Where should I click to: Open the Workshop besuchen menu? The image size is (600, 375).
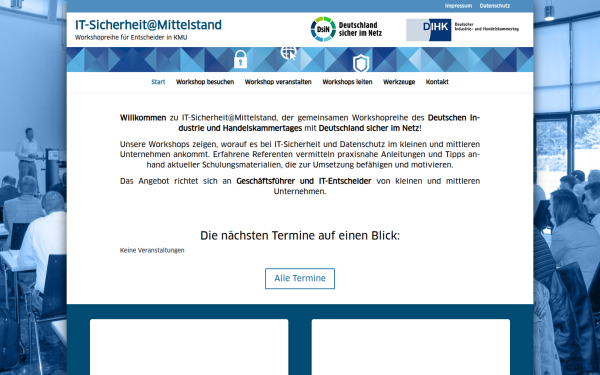[x=205, y=82]
